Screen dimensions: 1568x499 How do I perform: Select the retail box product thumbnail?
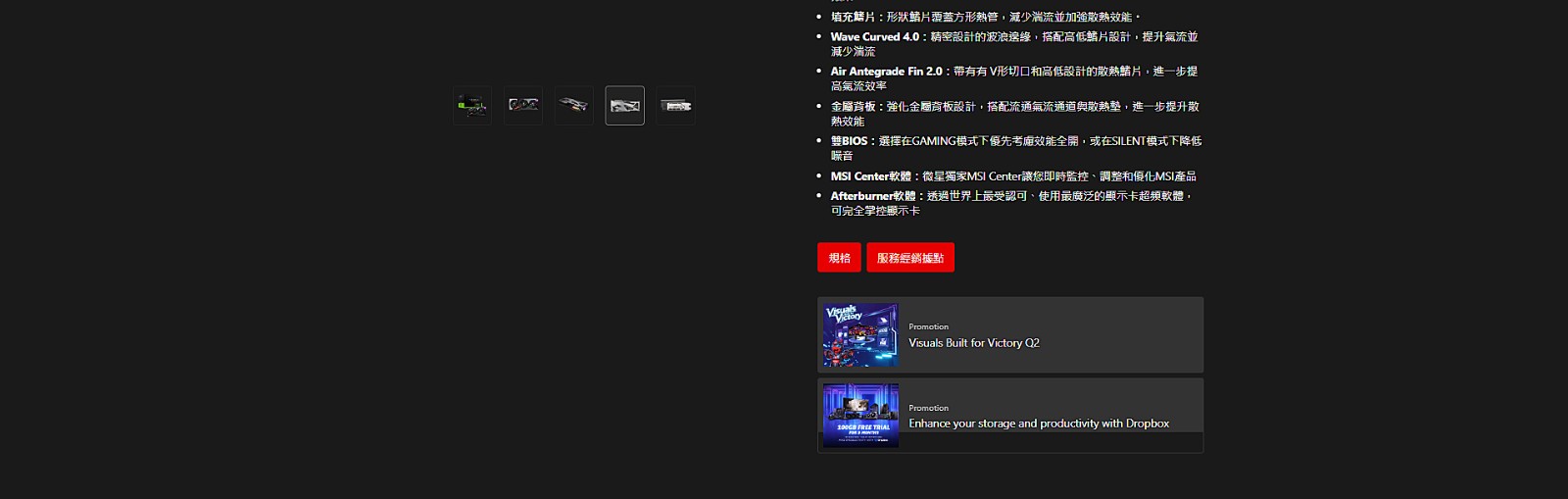471,105
